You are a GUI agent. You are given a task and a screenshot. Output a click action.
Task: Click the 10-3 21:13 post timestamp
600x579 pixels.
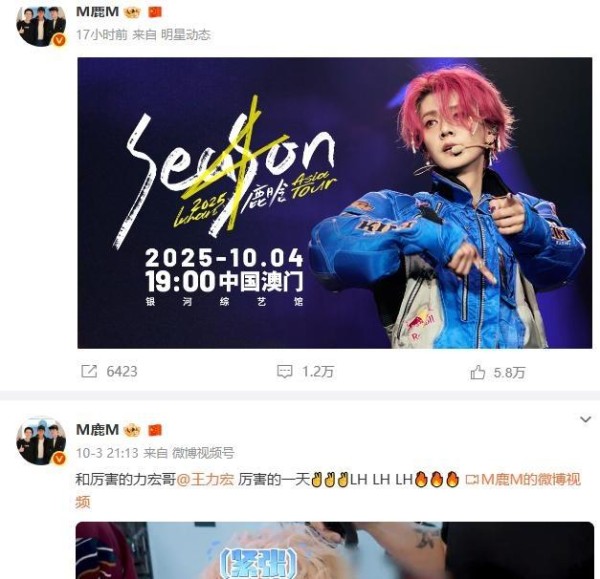pyautogui.click(x=107, y=453)
